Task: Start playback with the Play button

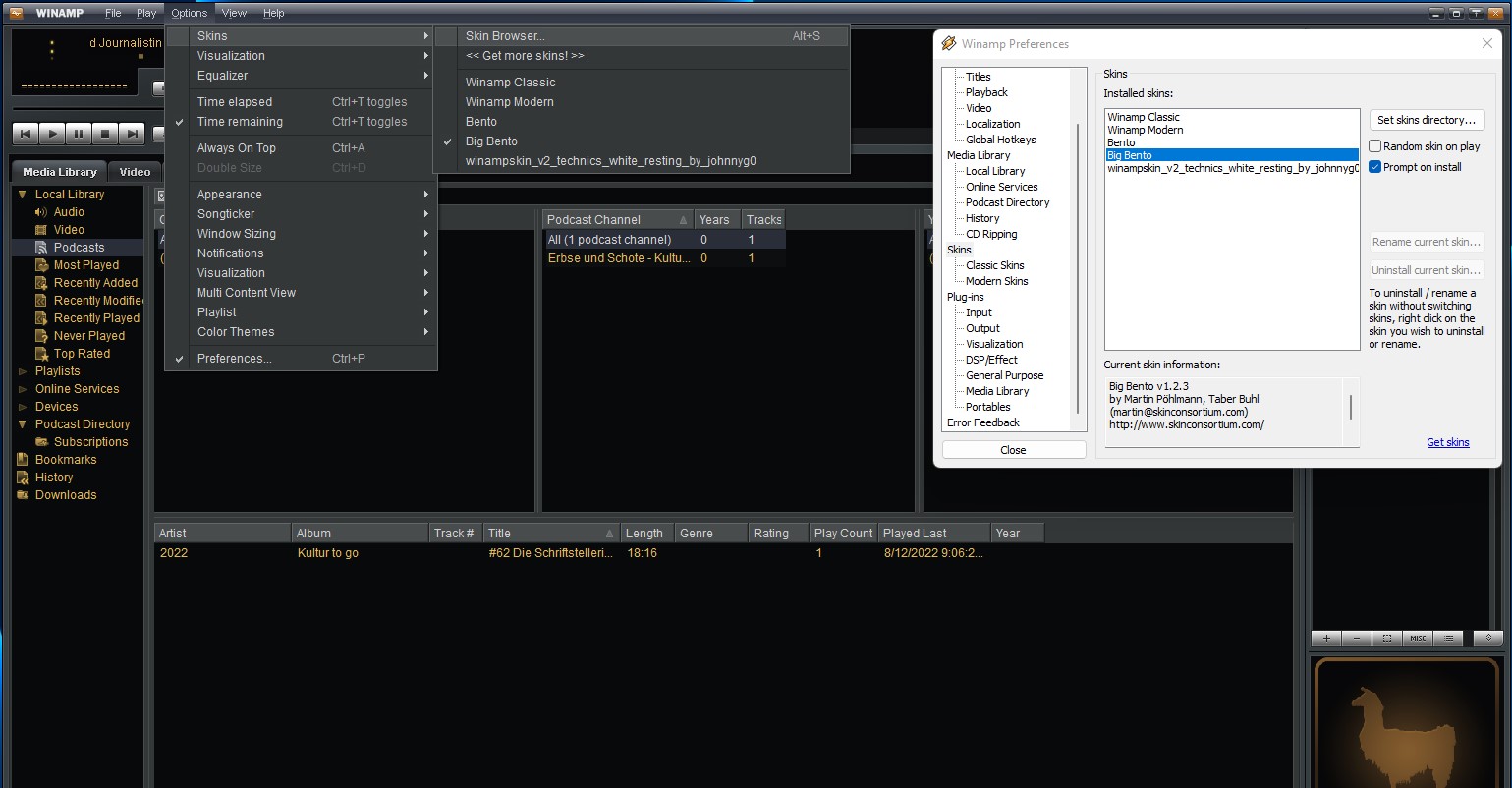Action: tap(52, 134)
